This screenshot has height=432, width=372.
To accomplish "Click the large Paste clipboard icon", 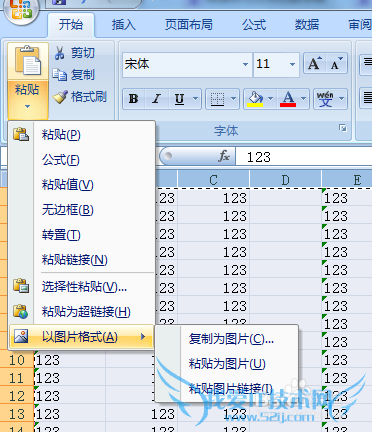I will [28, 61].
